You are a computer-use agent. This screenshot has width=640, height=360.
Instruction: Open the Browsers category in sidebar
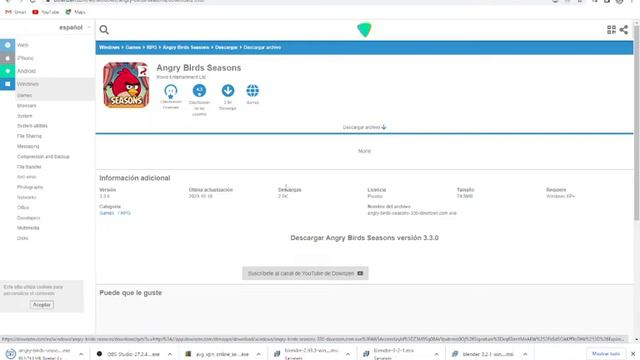click(x=27, y=105)
